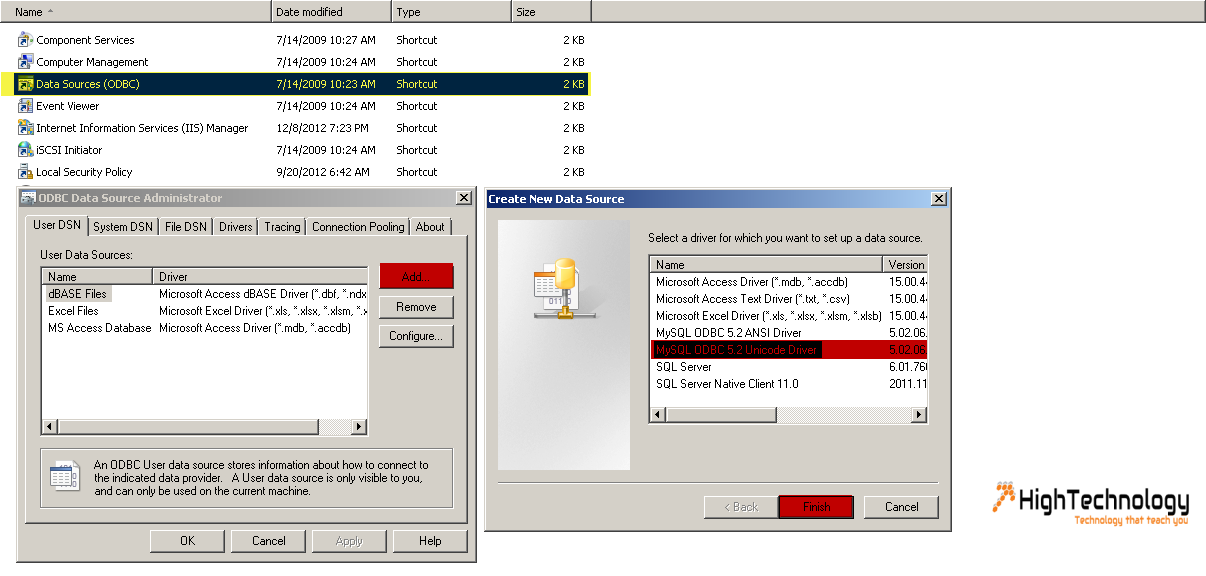Click the Local Security Policy shortcut icon
1206x576 pixels.
[x=26, y=172]
